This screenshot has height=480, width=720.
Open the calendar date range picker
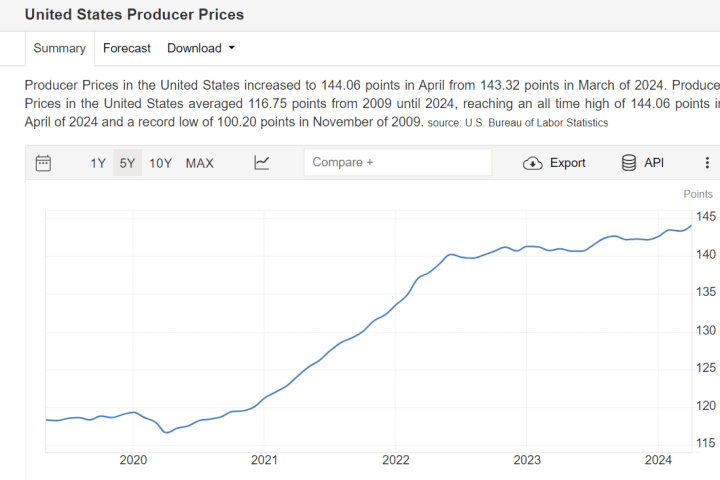(x=43, y=163)
